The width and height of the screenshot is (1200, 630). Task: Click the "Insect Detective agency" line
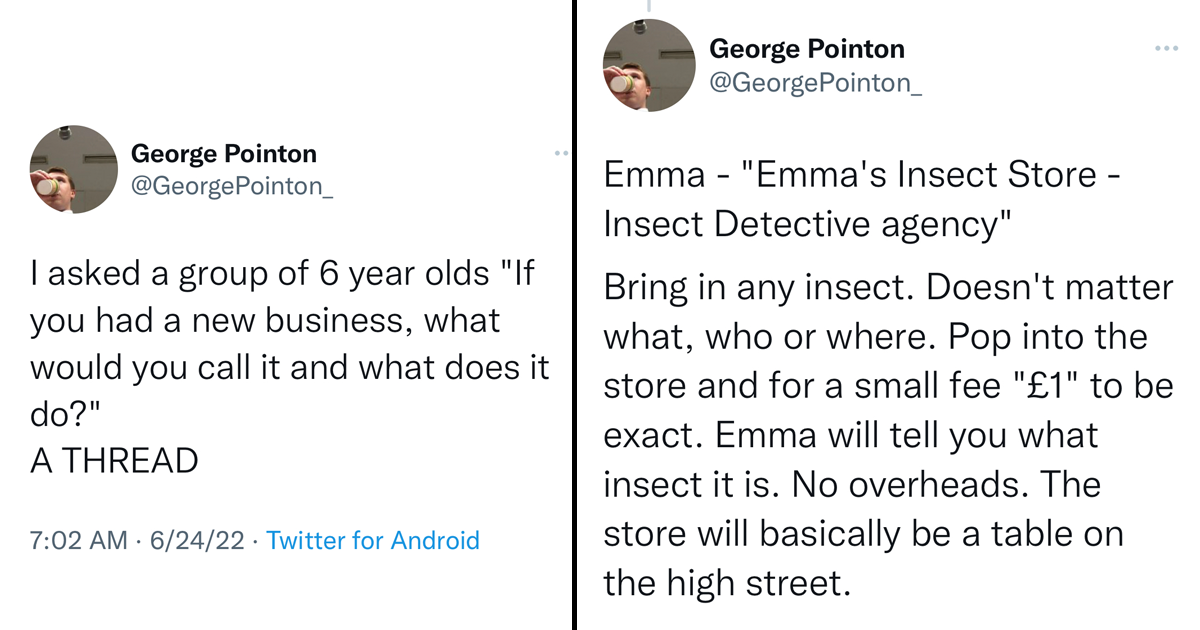[805, 225]
